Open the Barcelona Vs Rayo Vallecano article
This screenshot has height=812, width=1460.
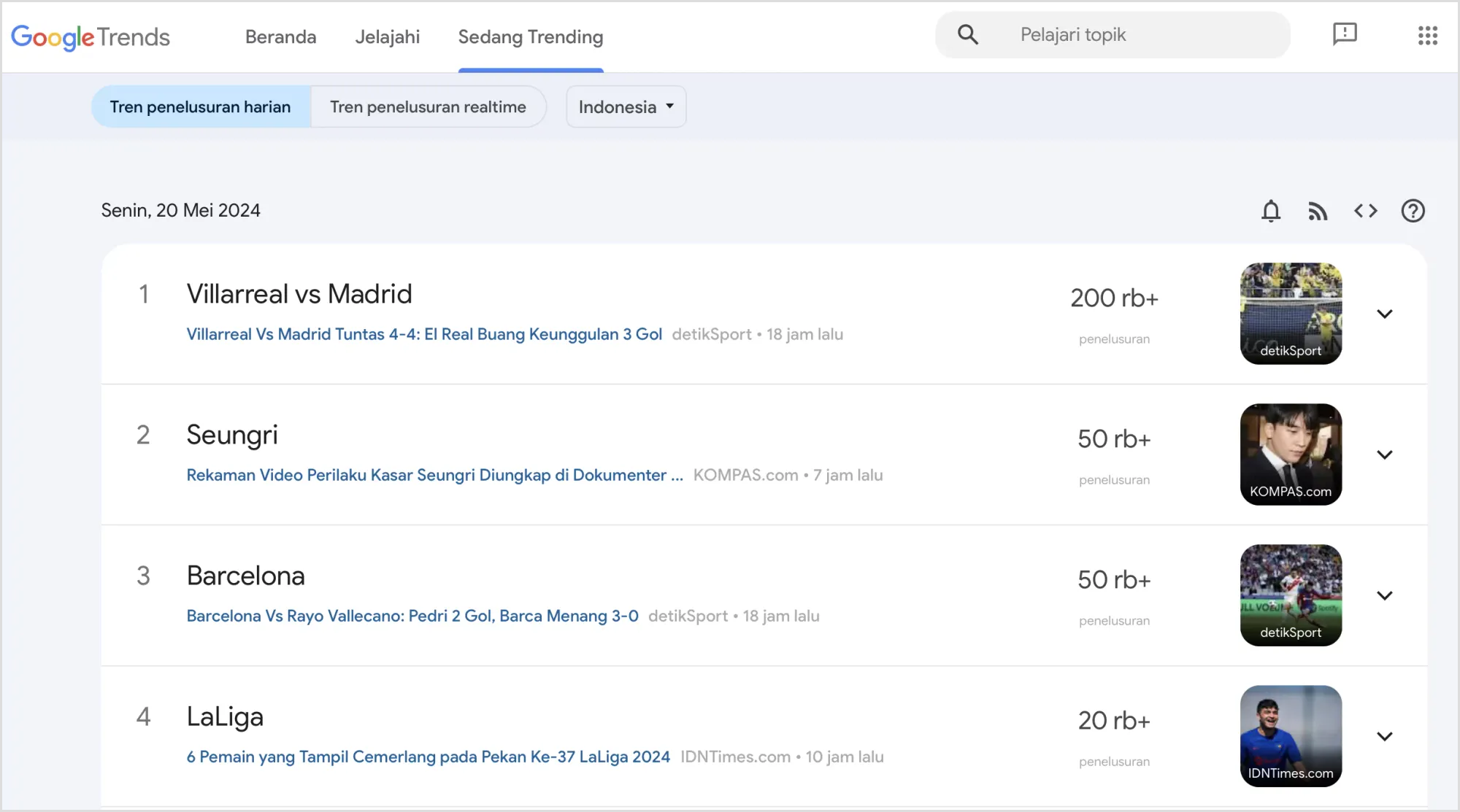pyautogui.click(x=412, y=616)
